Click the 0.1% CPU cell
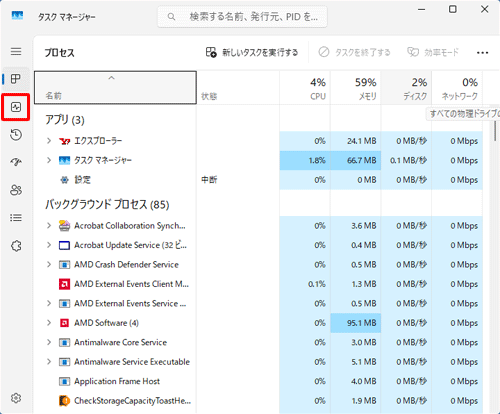This screenshot has height=414, width=500. [x=305, y=284]
